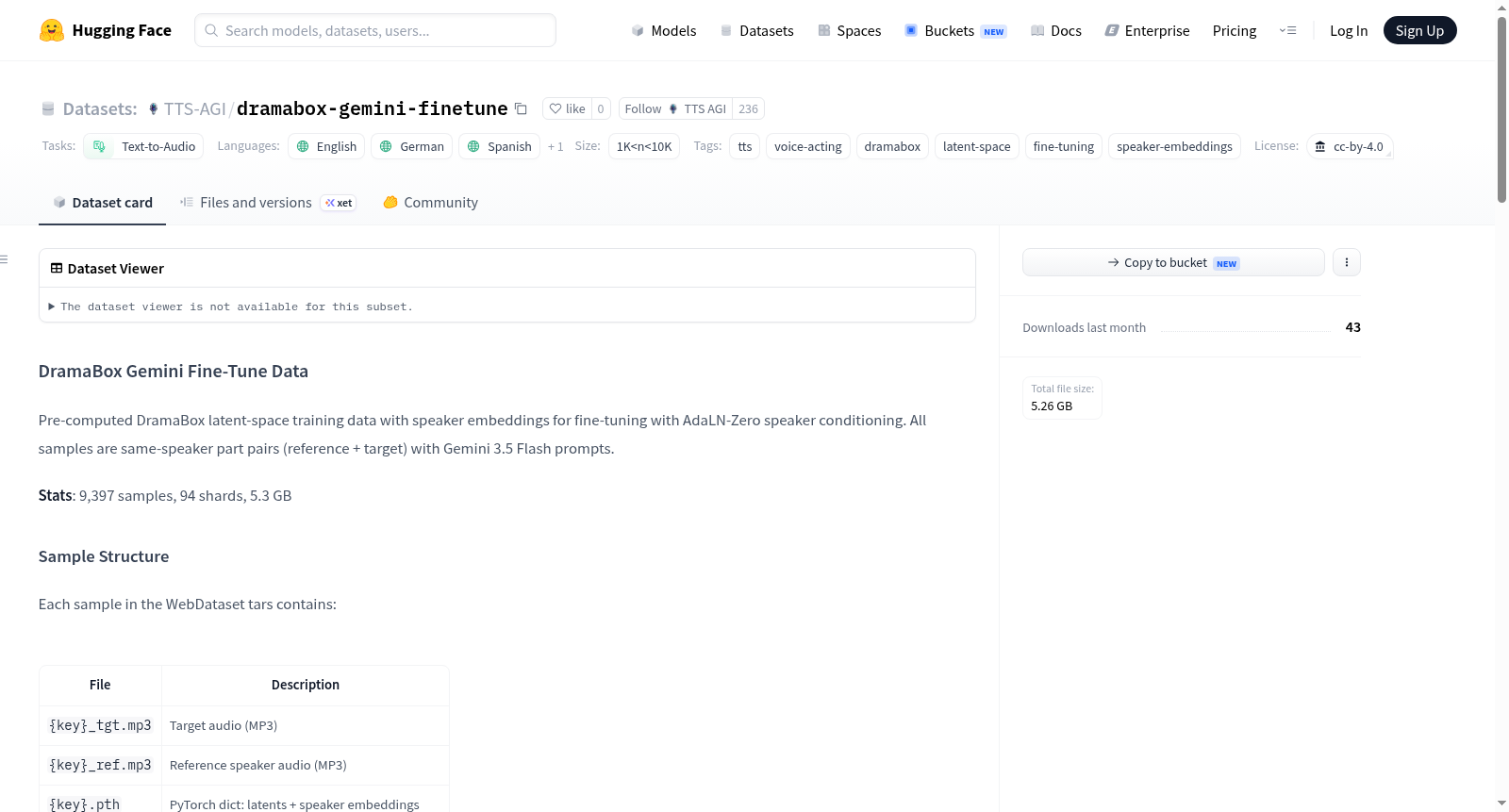Click the Sign Up button
The image size is (1509, 812).
1419,30
